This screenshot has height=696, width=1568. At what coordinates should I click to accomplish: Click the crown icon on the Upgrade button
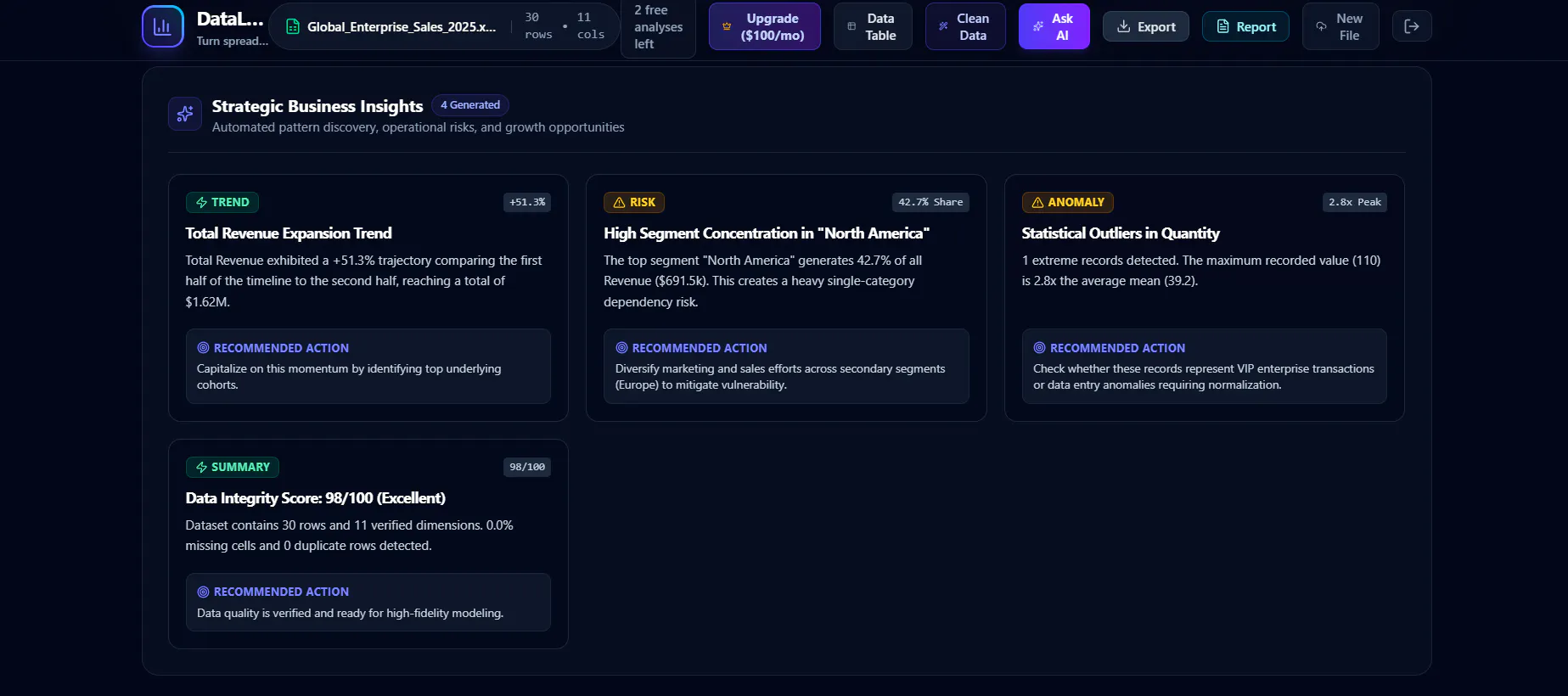727,27
